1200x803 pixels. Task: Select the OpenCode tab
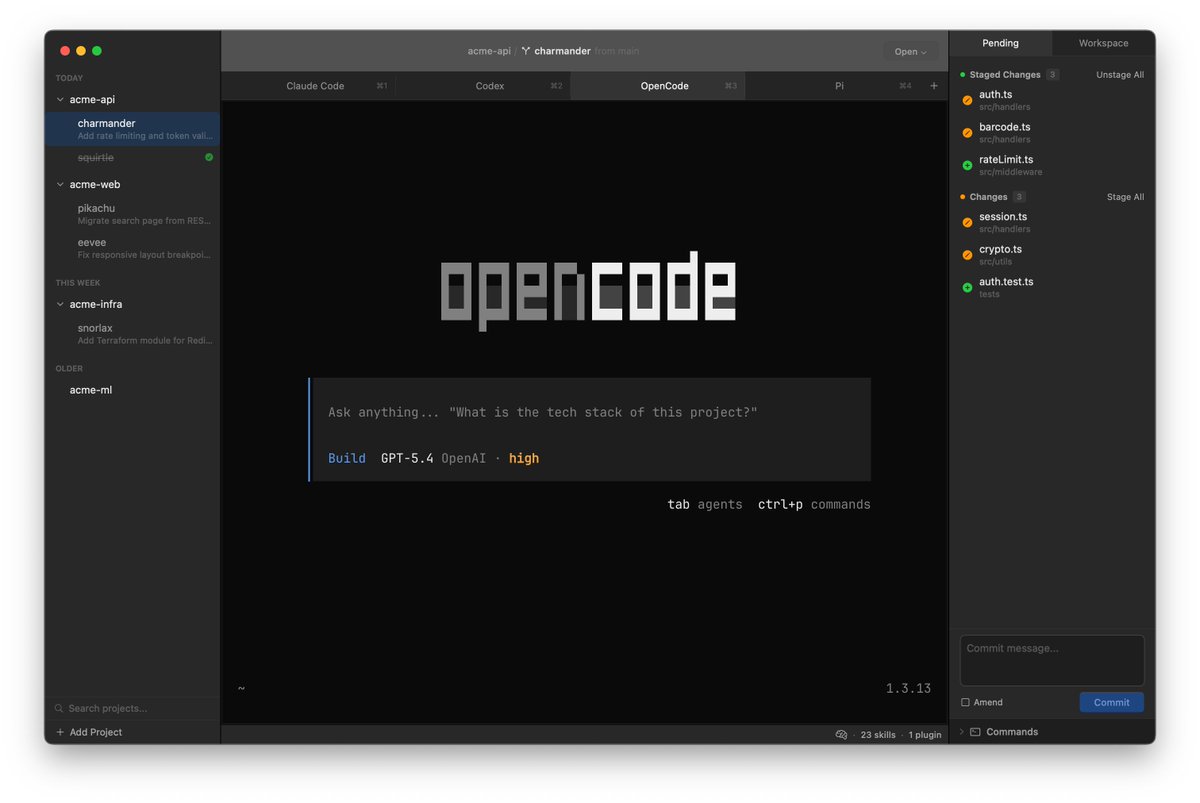[658, 86]
